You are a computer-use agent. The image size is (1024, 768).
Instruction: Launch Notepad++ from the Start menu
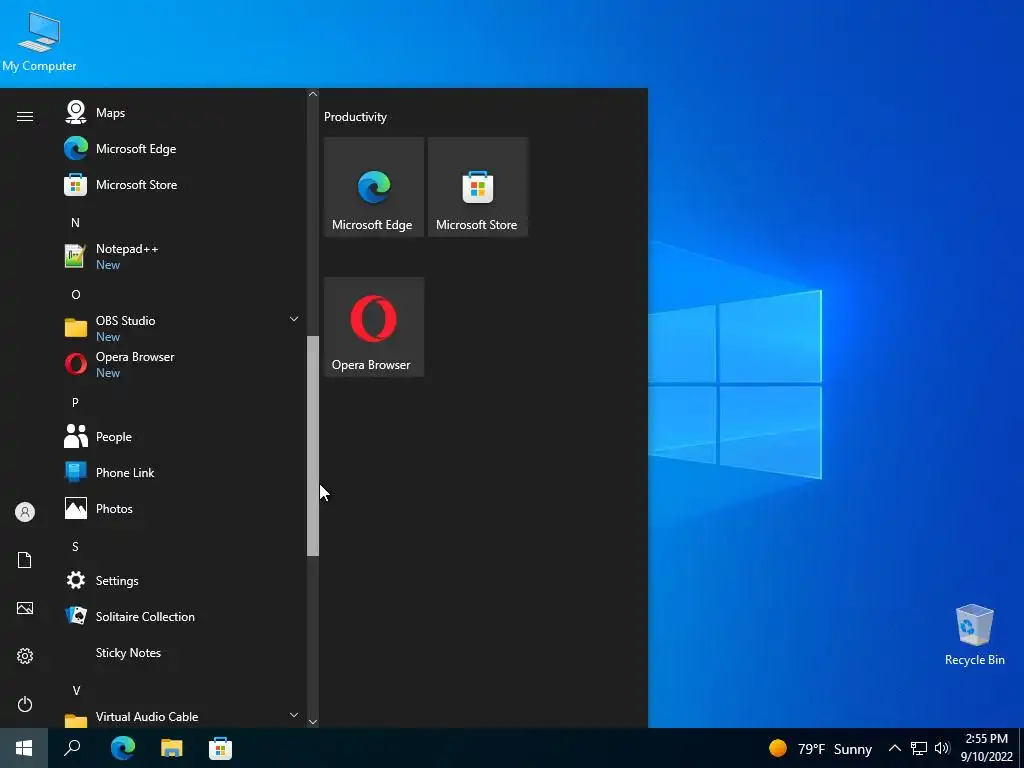183,257
